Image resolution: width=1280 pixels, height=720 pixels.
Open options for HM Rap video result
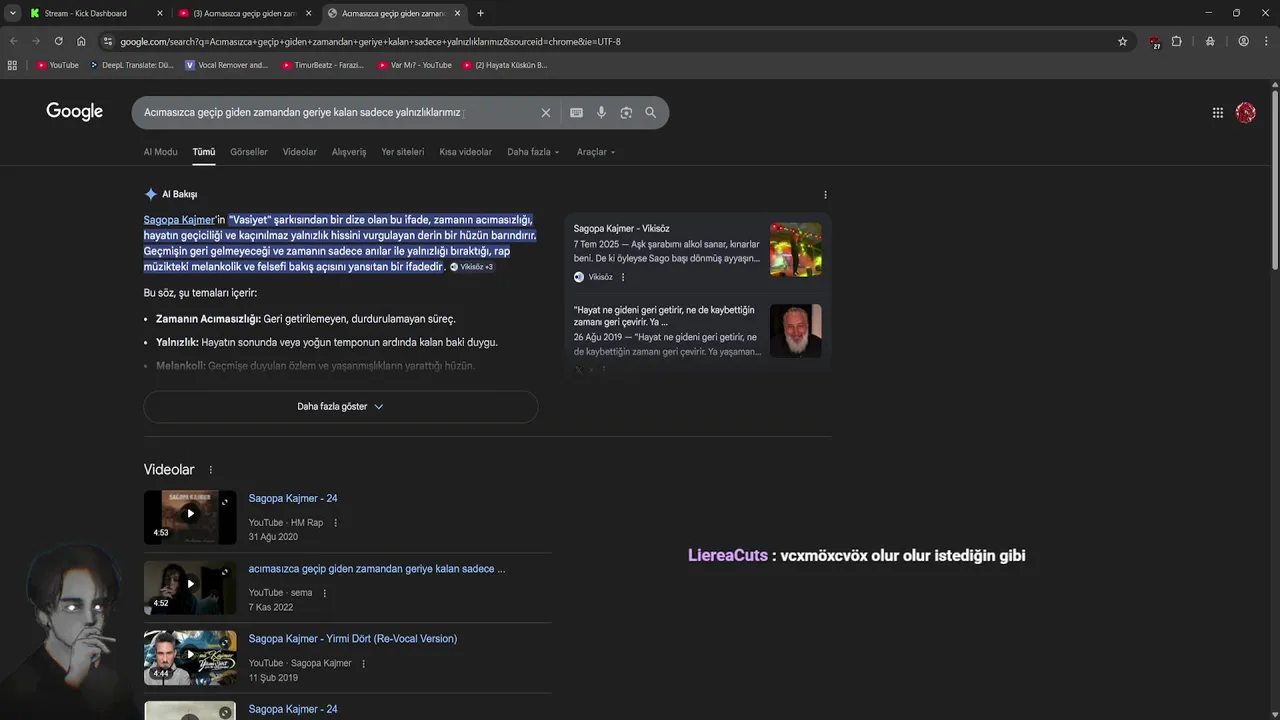(x=335, y=523)
